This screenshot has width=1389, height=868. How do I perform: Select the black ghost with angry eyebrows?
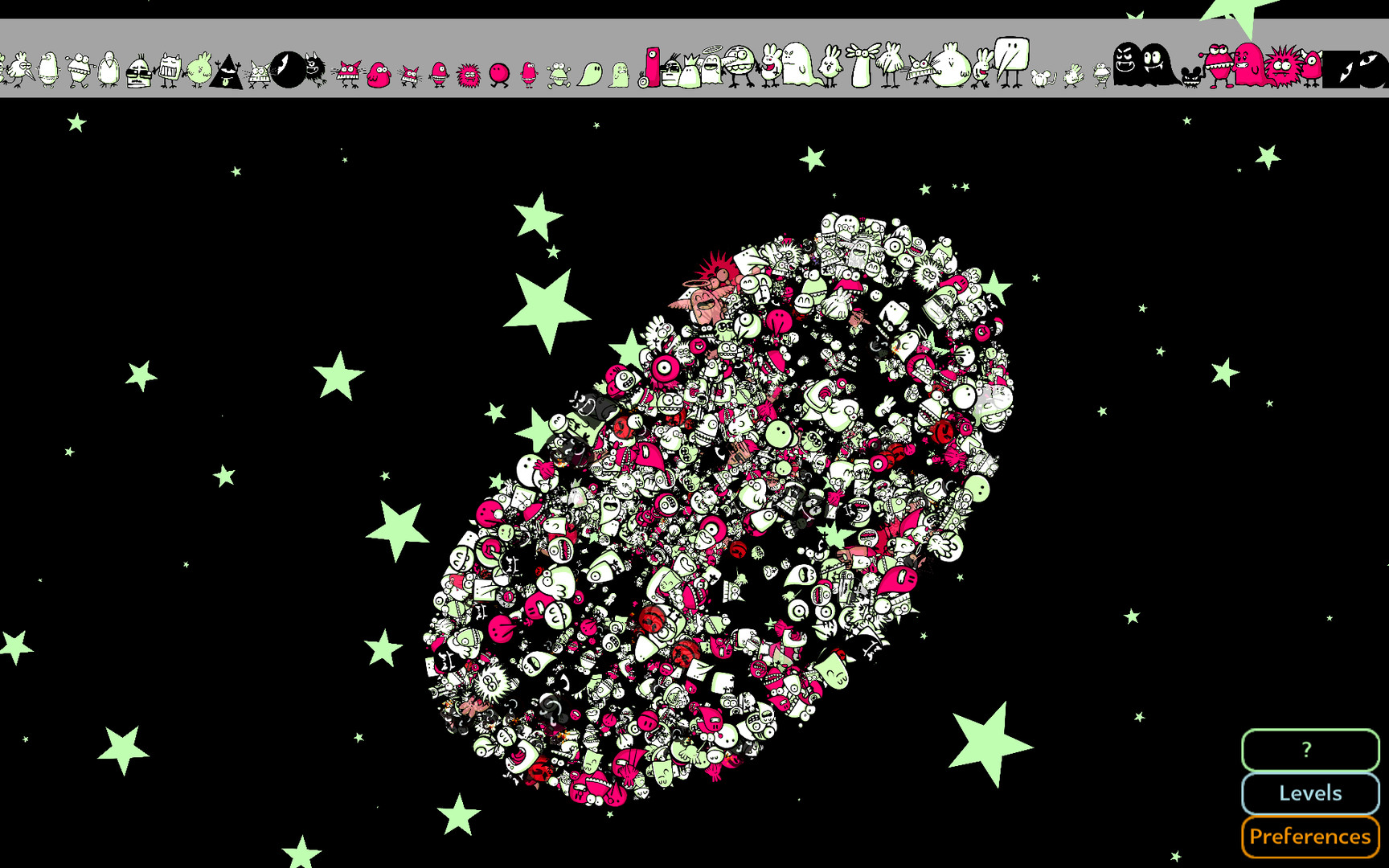tap(1127, 64)
